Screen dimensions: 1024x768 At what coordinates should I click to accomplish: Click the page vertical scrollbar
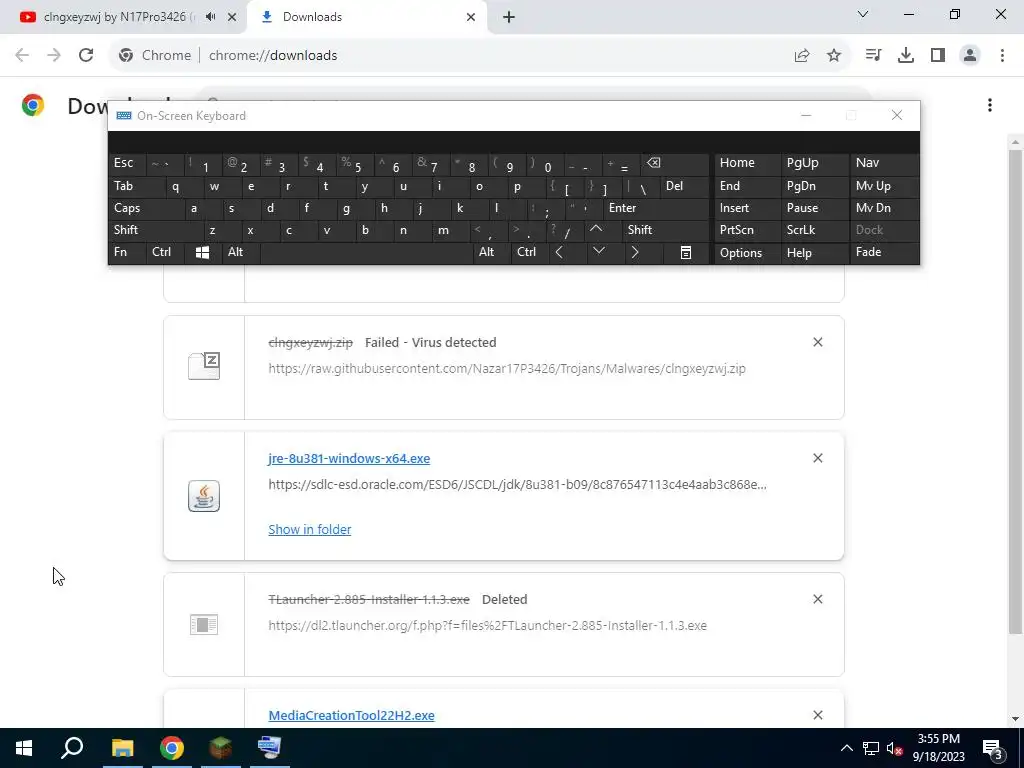tap(1015, 392)
